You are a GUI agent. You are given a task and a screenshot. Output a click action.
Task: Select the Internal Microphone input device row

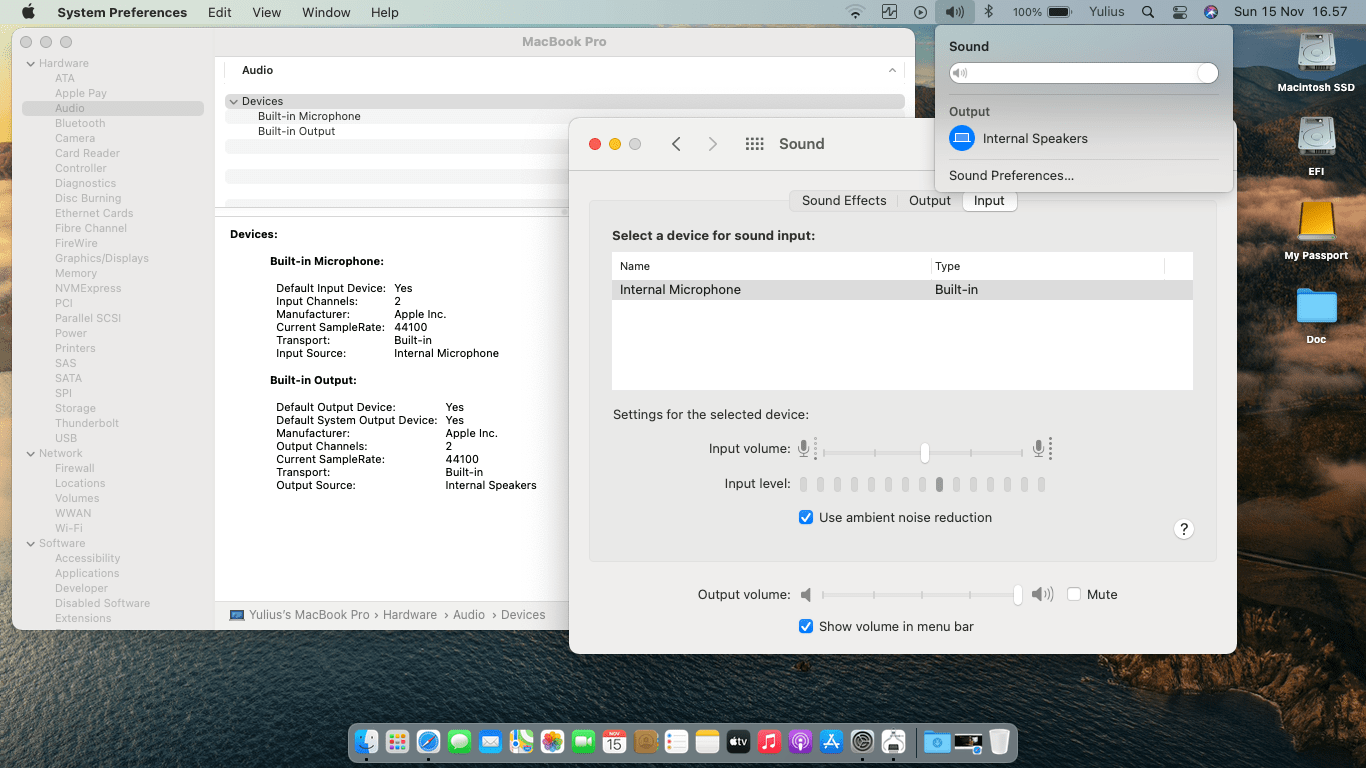pos(902,290)
